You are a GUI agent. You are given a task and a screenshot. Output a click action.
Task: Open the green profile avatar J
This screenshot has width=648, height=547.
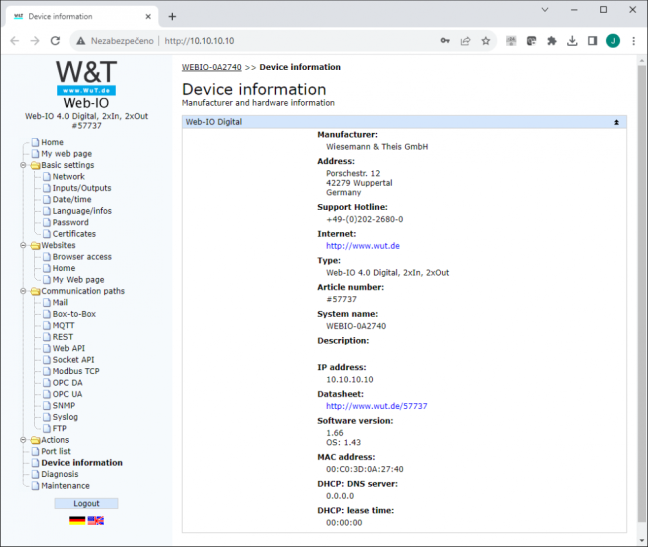click(613, 40)
